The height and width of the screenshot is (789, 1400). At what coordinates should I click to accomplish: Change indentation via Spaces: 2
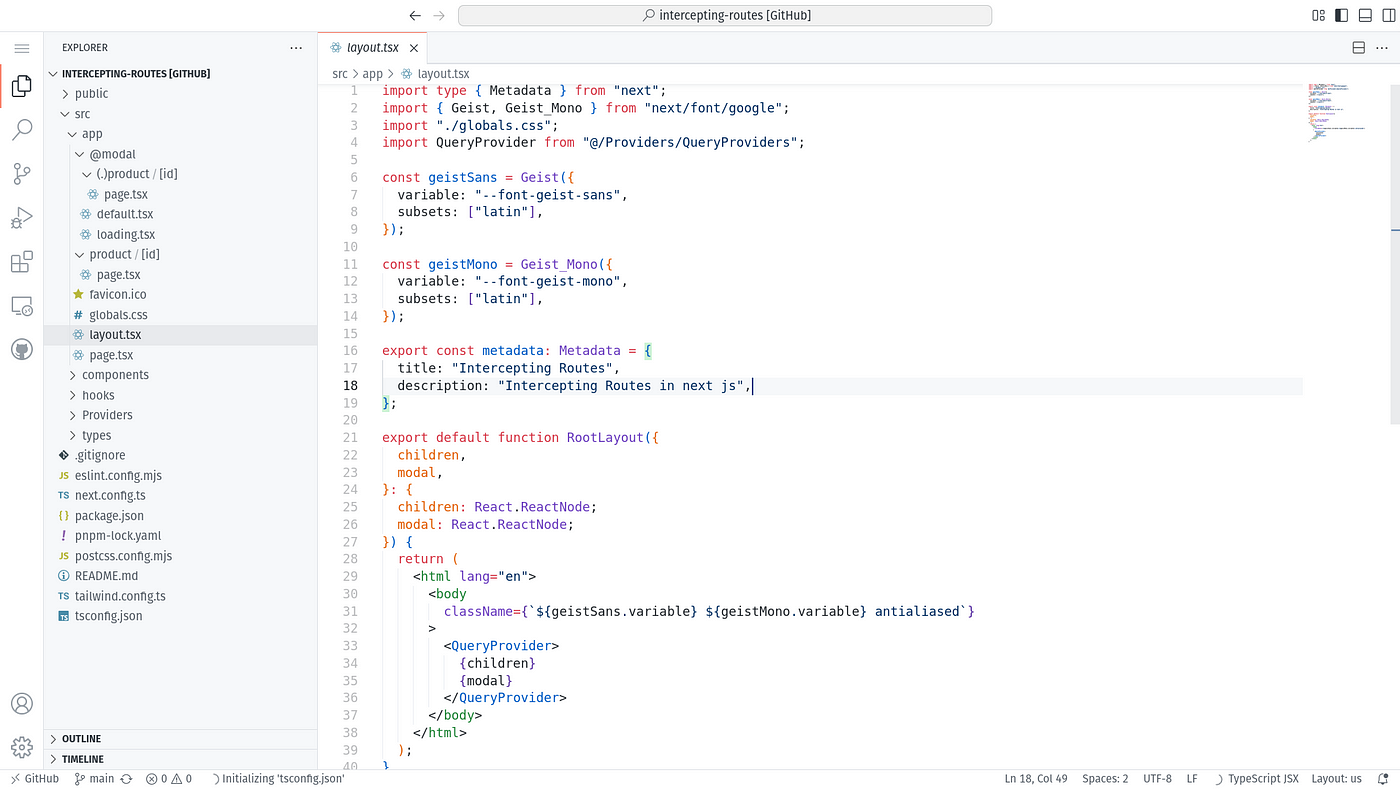(x=1105, y=779)
